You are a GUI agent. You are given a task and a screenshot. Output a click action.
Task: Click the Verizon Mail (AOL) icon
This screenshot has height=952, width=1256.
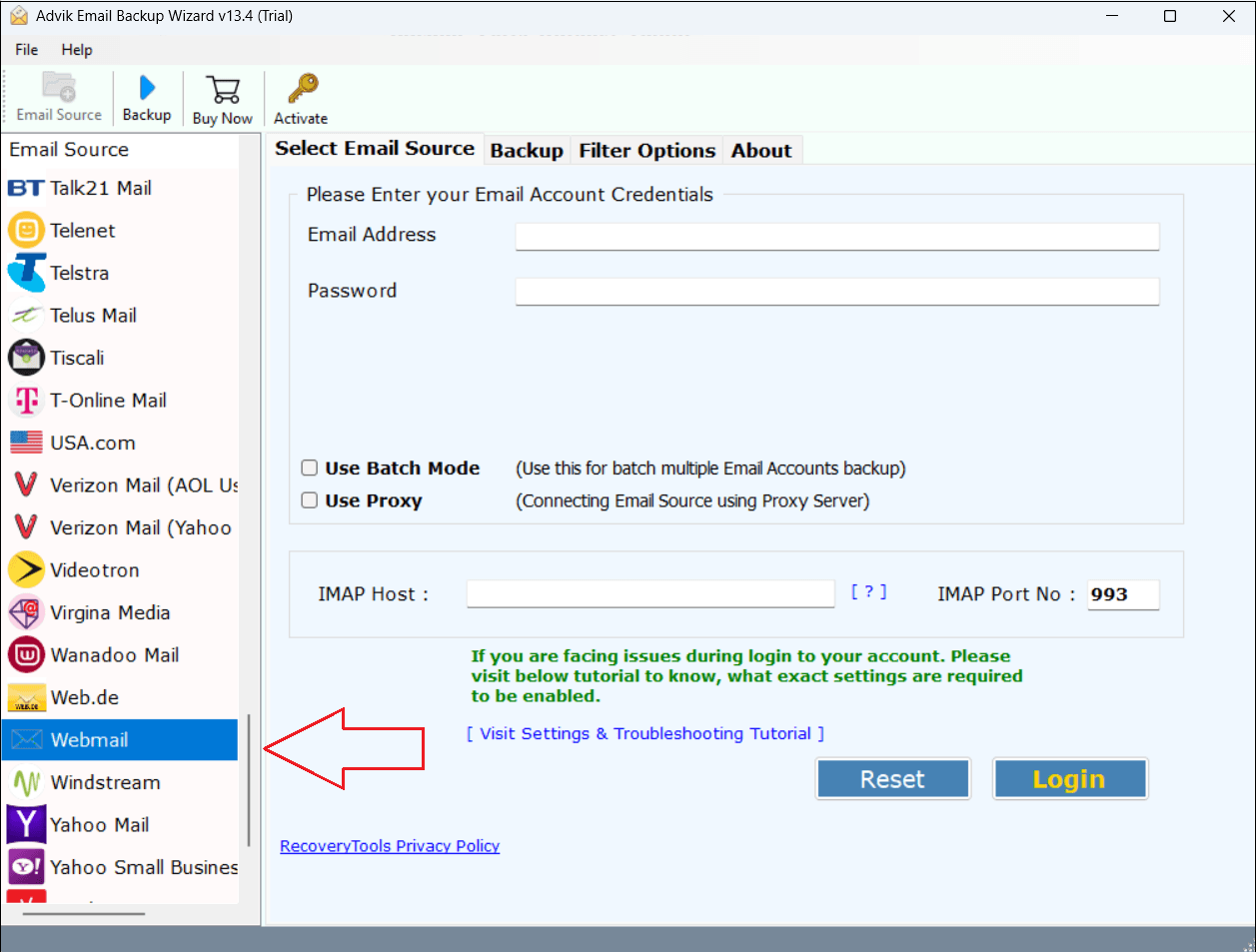point(26,485)
